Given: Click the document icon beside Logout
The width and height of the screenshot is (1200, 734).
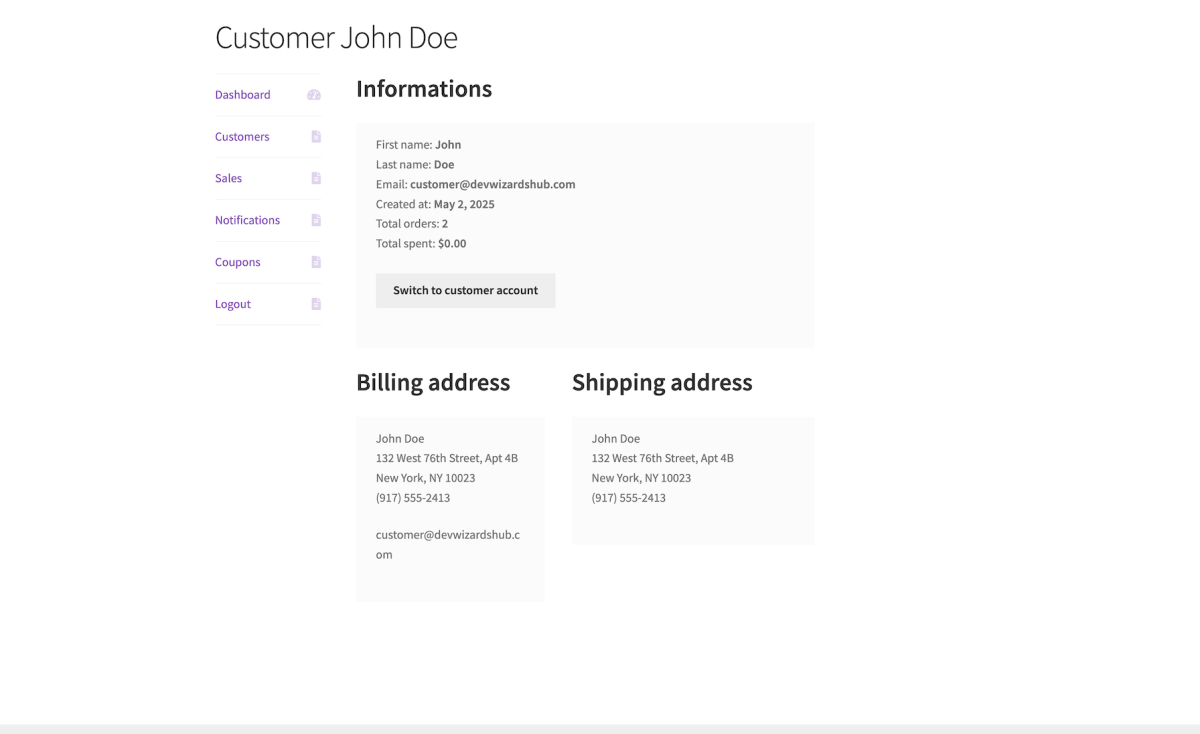Looking at the screenshot, I should point(316,304).
